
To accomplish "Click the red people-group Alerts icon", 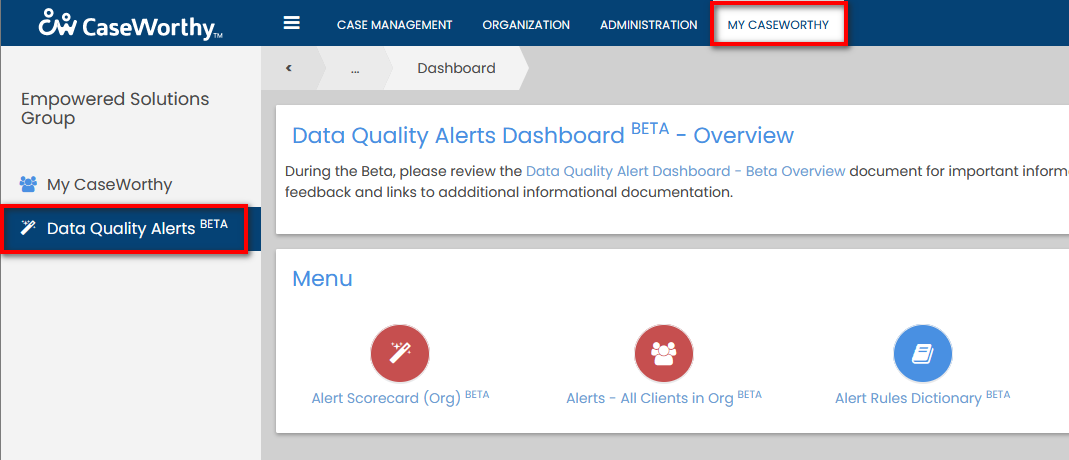I will tap(664, 354).
